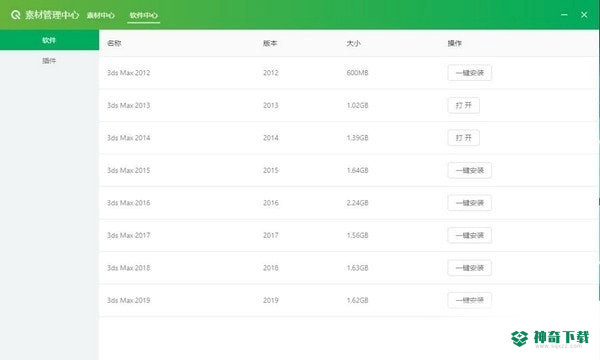
Task: Select the 3ds Max 2019 name cell
Action: pyautogui.click(x=129, y=300)
